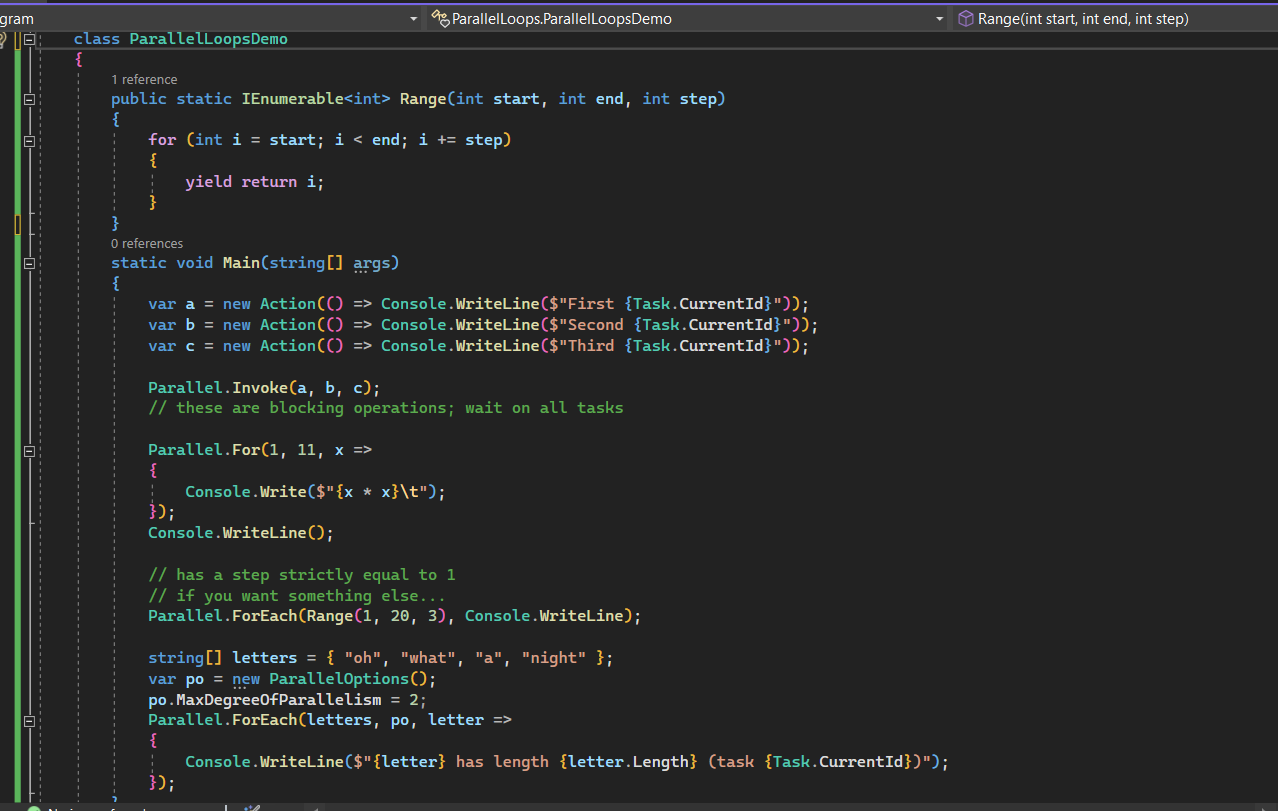Viewport: 1278px width, 811px height.
Task: Open the ParallelLoops.ParallelLoopsDemo type dropdown arrow
Action: click(x=939, y=19)
